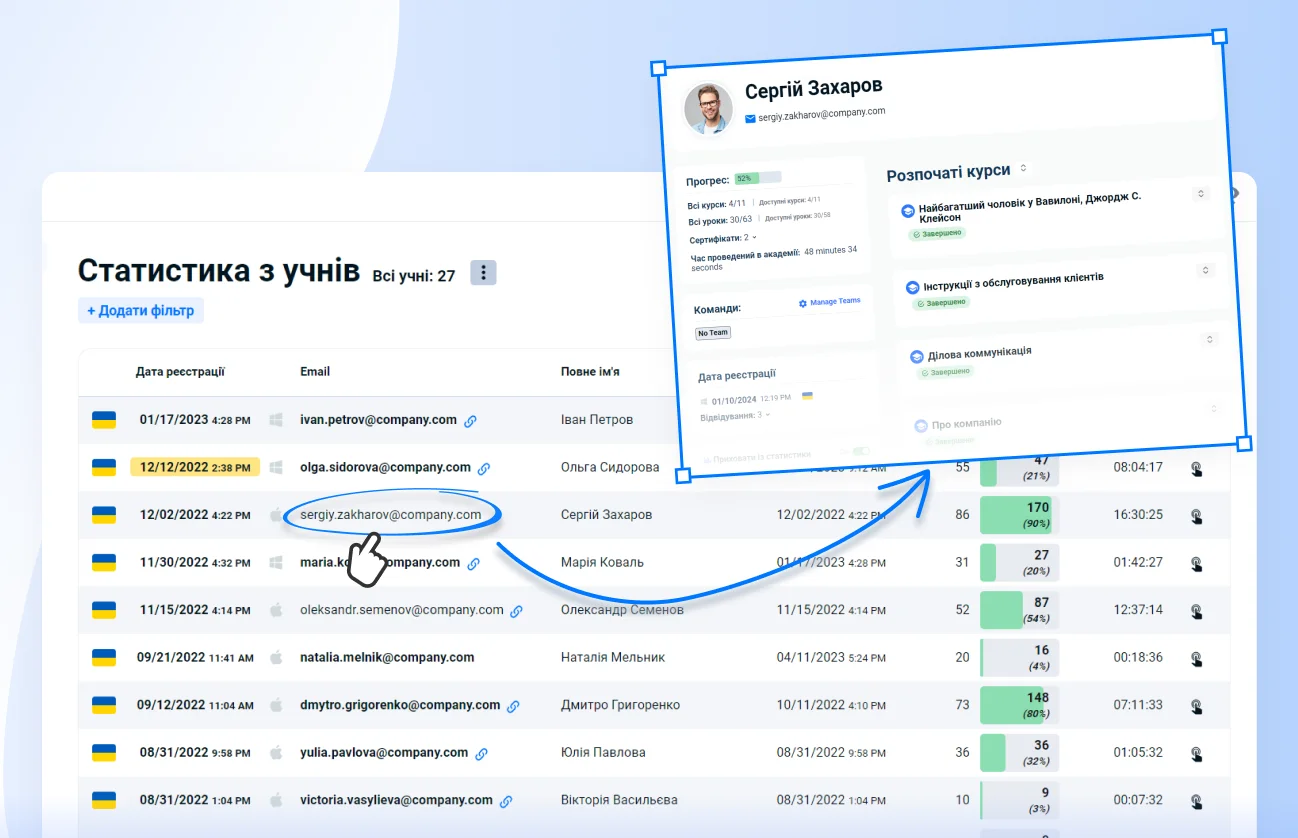Screen dimensions: 1298x838
Task: Sort by the Дата реєстрації column header
Action: (x=180, y=372)
